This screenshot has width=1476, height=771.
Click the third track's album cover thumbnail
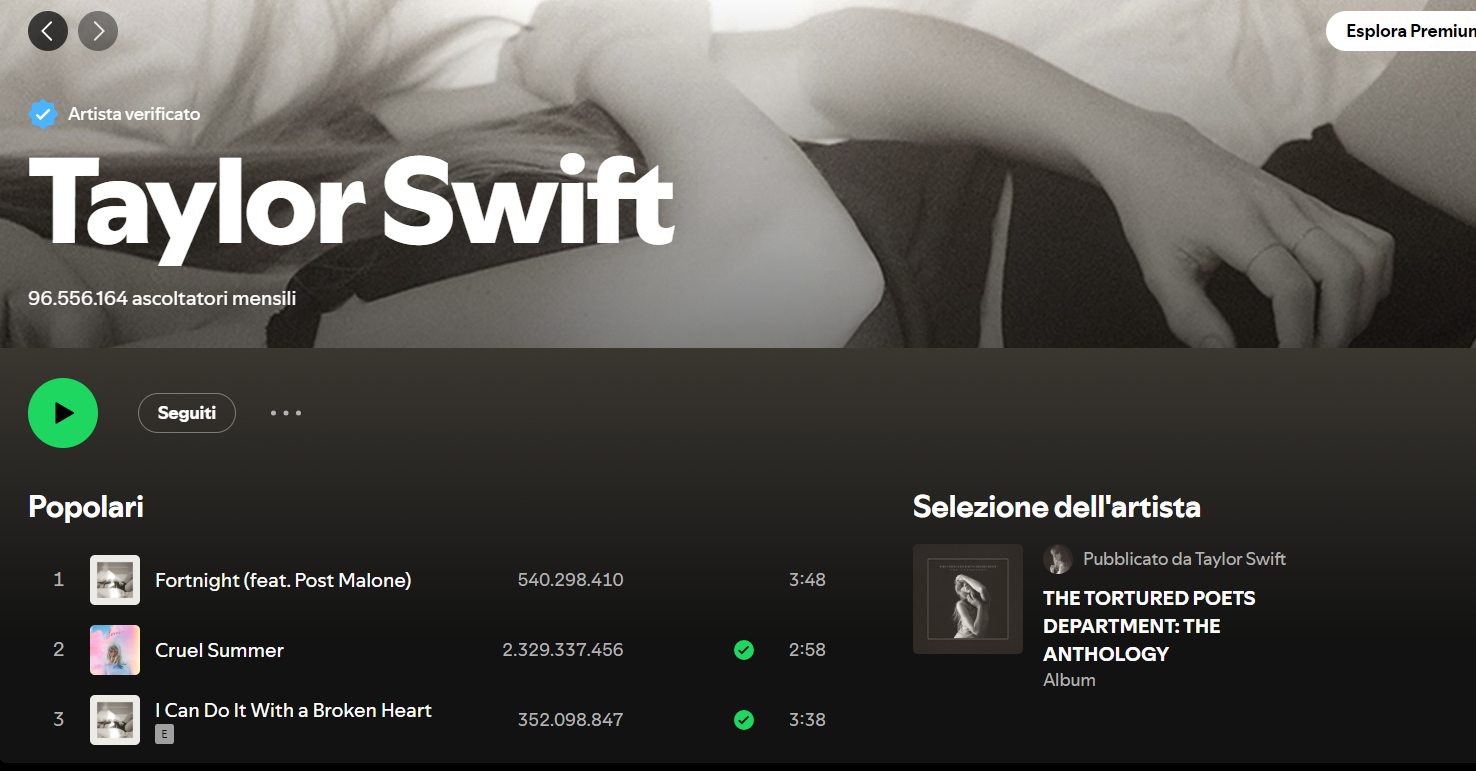pyautogui.click(x=115, y=720)
